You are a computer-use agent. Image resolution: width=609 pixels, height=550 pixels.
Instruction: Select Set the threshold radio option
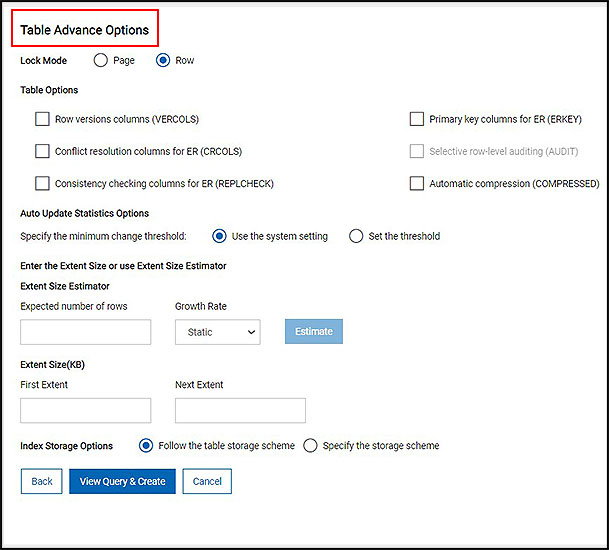356,236
